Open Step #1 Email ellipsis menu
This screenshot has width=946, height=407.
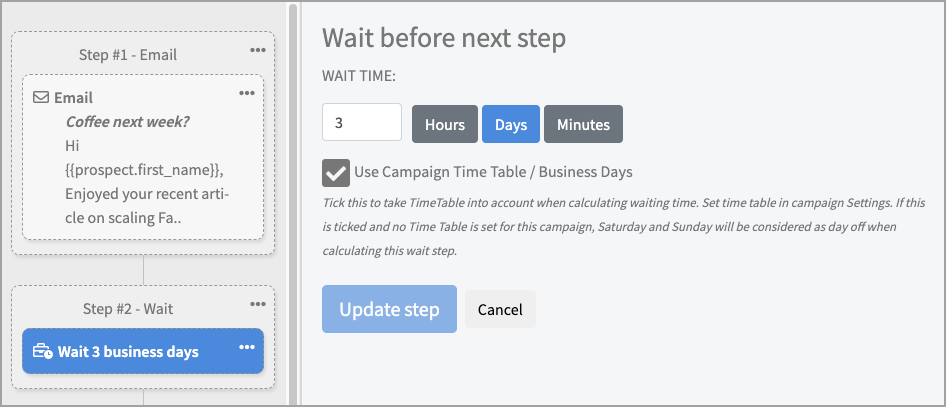[x=258, y=49]
